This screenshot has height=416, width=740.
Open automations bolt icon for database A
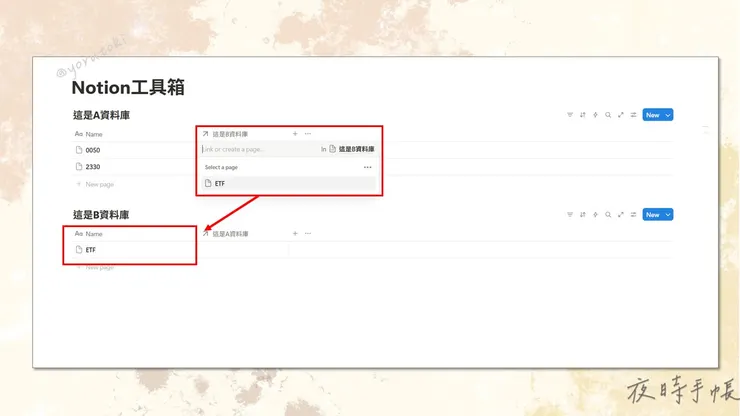click(x=595, y=115)
